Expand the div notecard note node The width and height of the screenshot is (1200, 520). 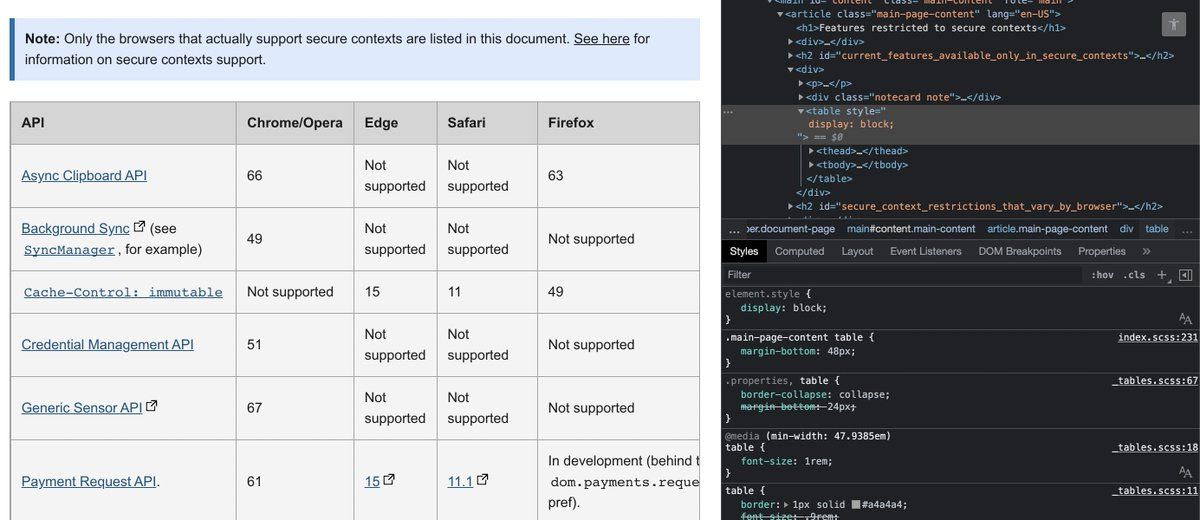[x=802, y=97]
